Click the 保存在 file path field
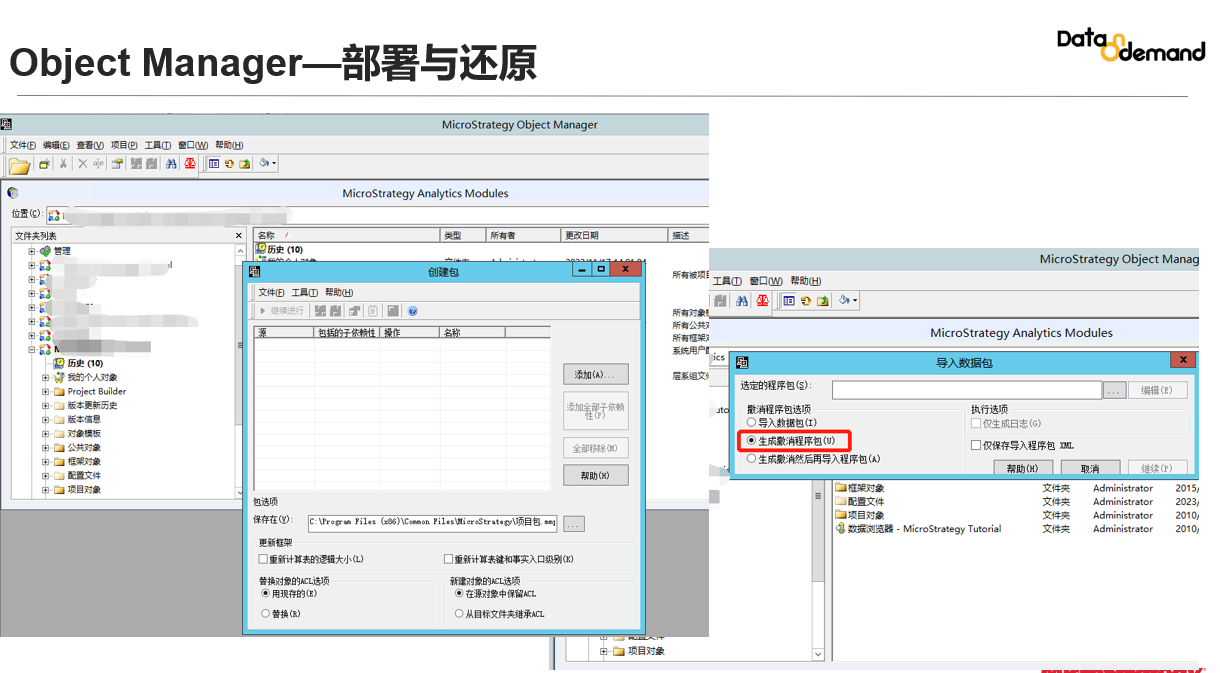Screen dimensions: 1220x673 pos(432,522)
